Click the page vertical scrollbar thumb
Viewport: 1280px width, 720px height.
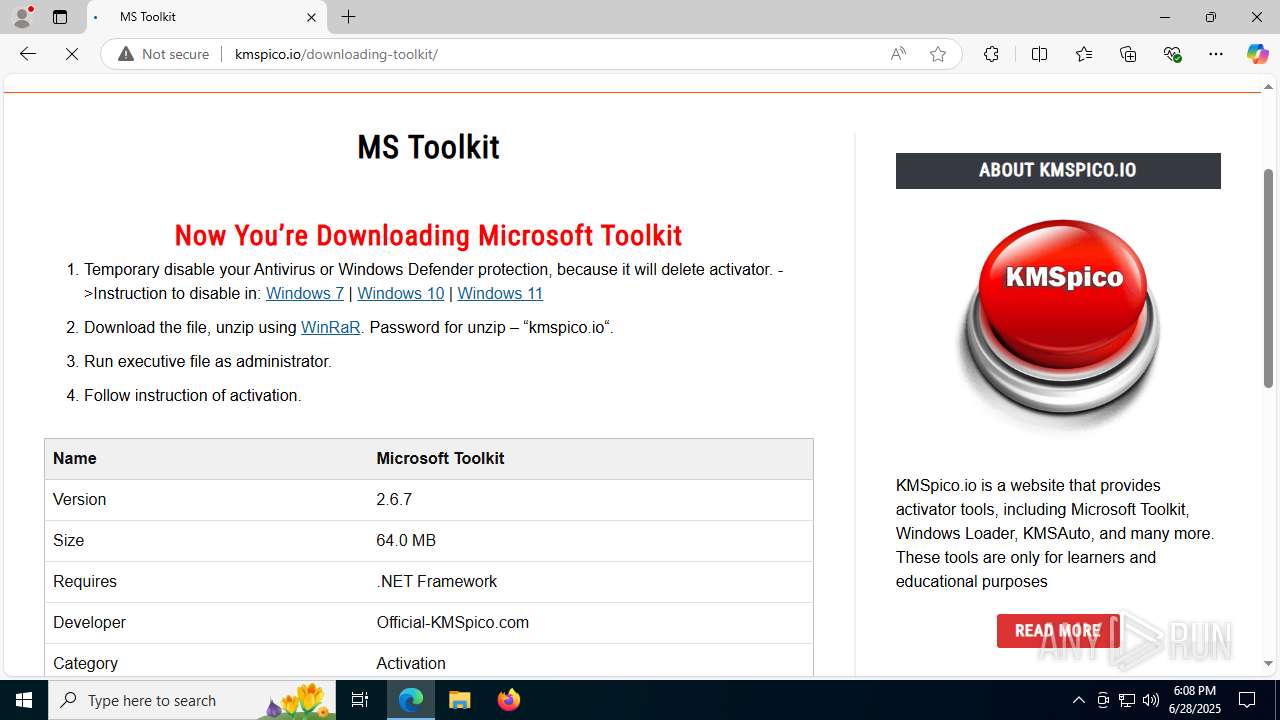(1269, 278)
